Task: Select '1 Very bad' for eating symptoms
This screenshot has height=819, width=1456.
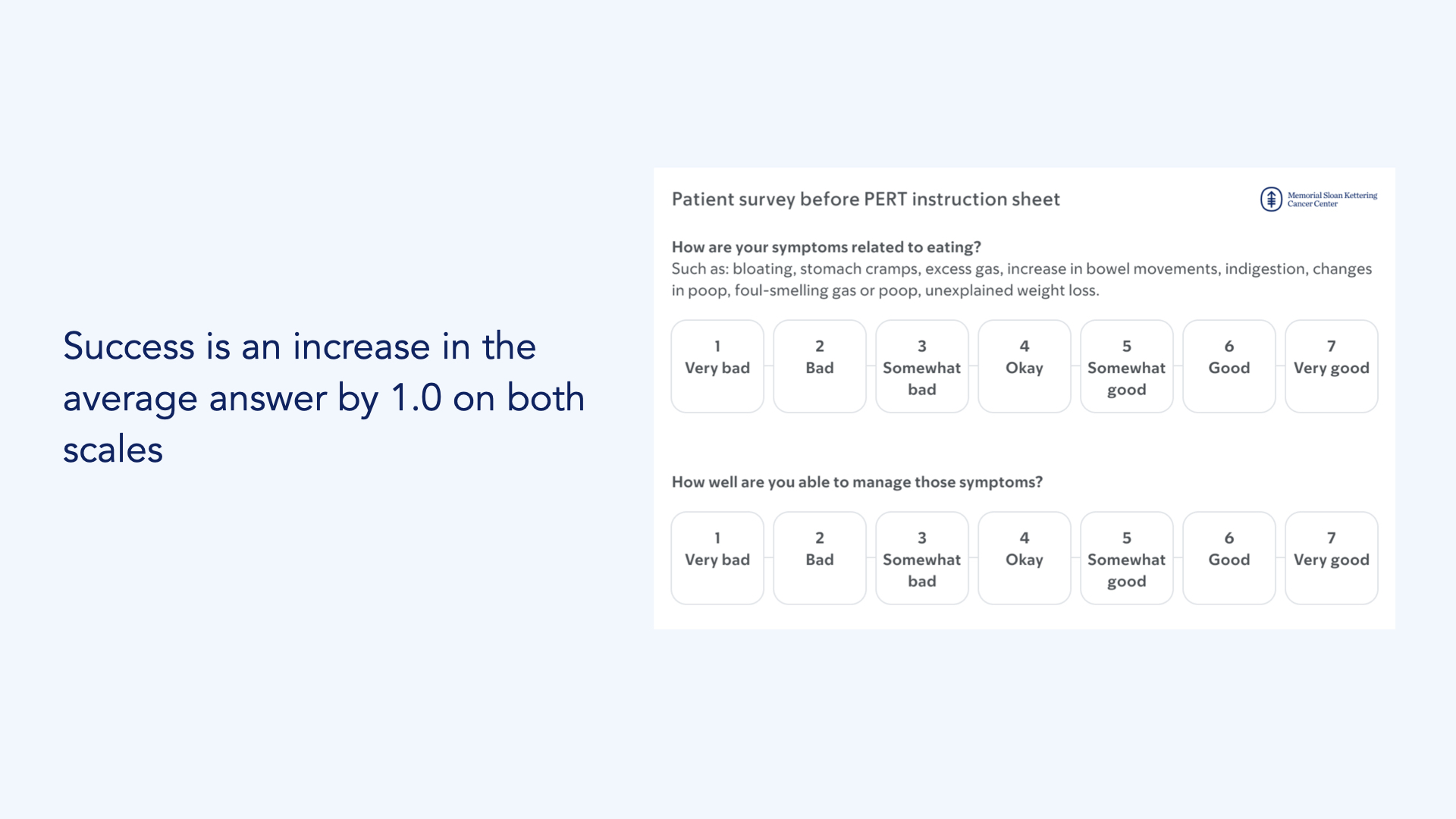Action: [x=717, y=366]
